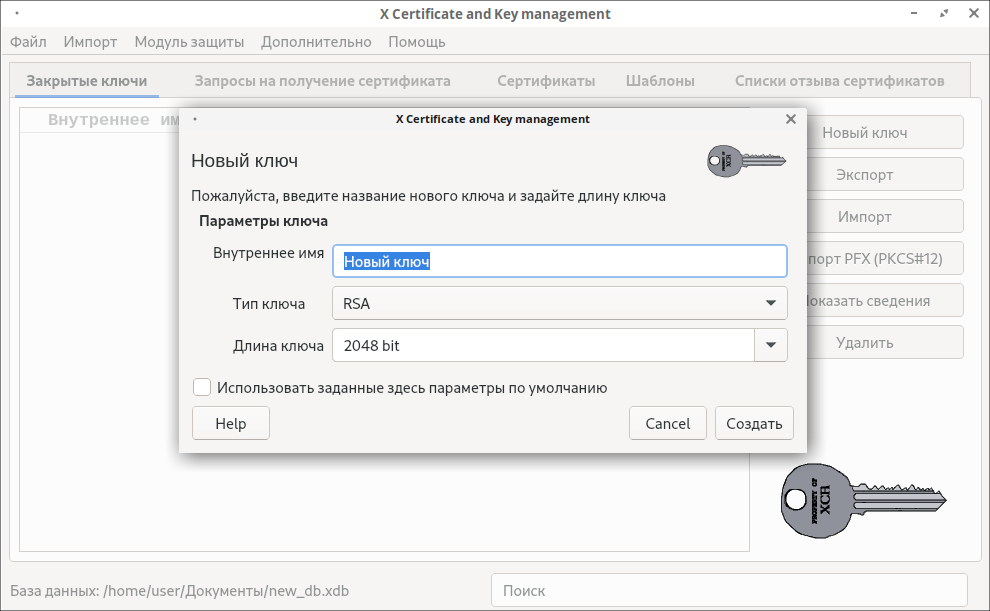Enable use these parameters by default checkbox

(x=202, y=388)
